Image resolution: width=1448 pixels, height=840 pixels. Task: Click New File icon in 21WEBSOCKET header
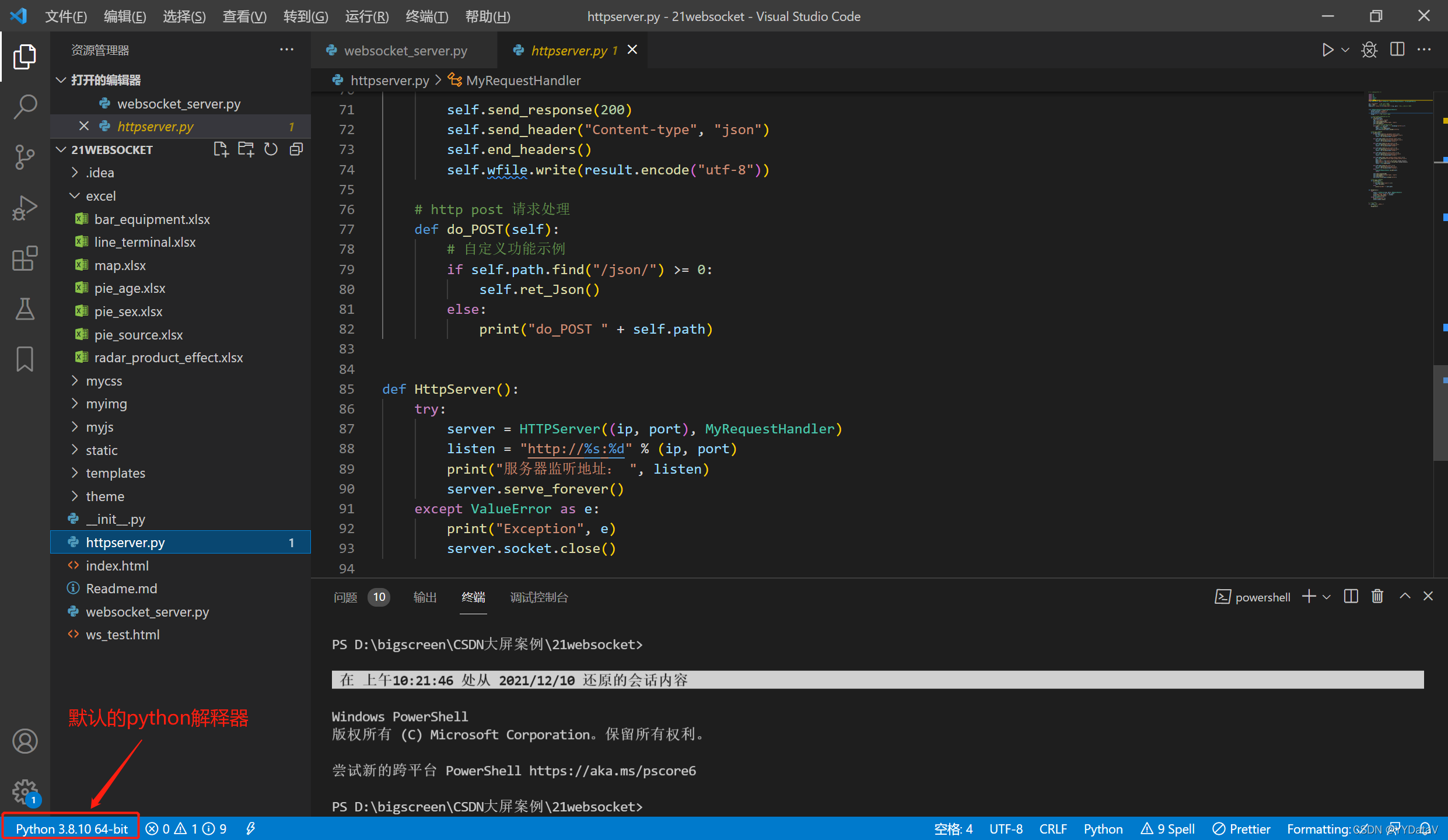221,149
